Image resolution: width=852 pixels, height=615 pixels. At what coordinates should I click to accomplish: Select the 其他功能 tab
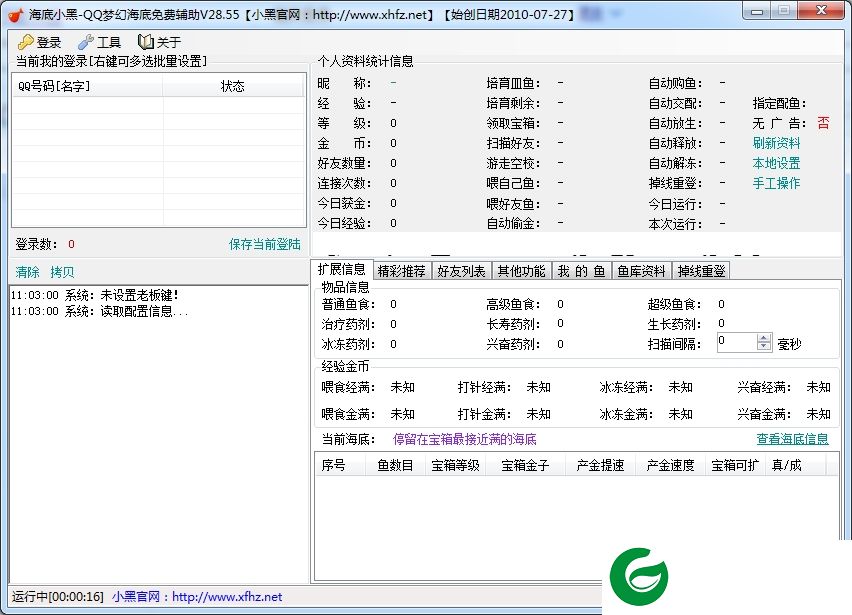[x=522, y=271]
